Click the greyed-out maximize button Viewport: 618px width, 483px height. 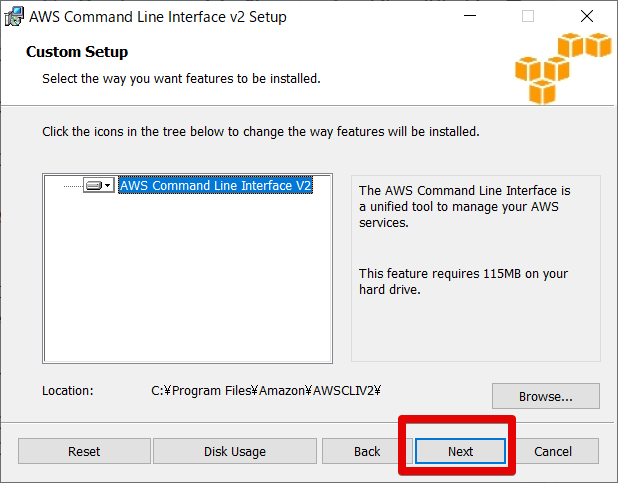[x=528, y=17]
